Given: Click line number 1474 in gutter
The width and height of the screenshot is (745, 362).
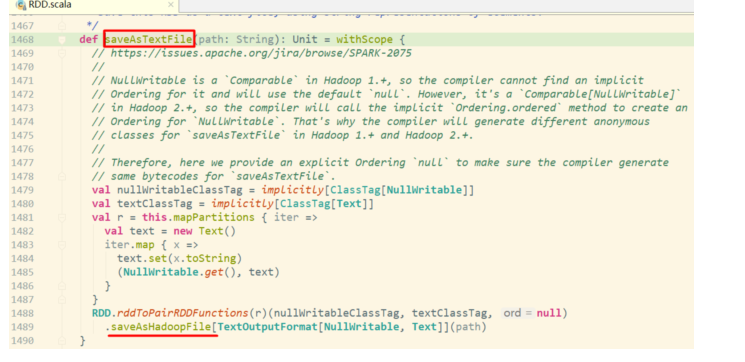Looking at the screenshot, I should coord(23,122).
